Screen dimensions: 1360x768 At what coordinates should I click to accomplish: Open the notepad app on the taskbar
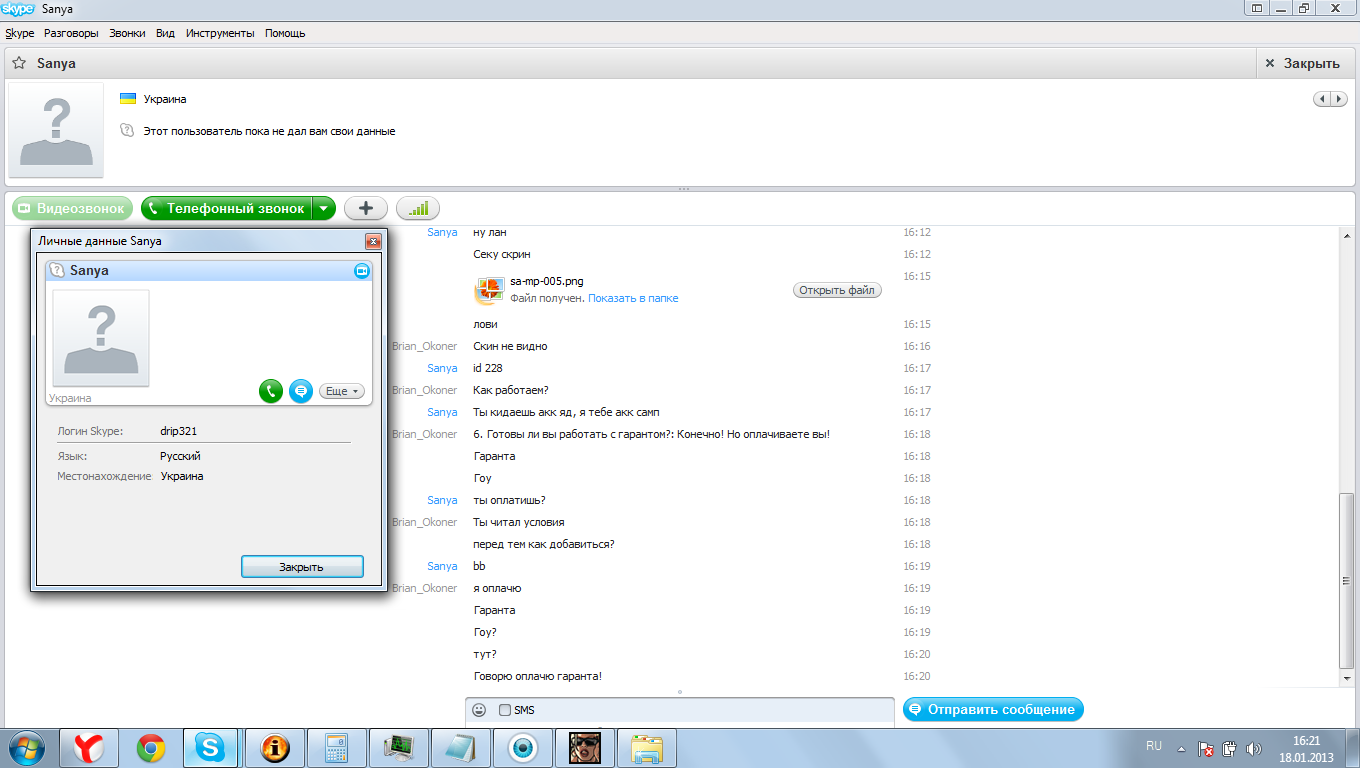[459, 748]
